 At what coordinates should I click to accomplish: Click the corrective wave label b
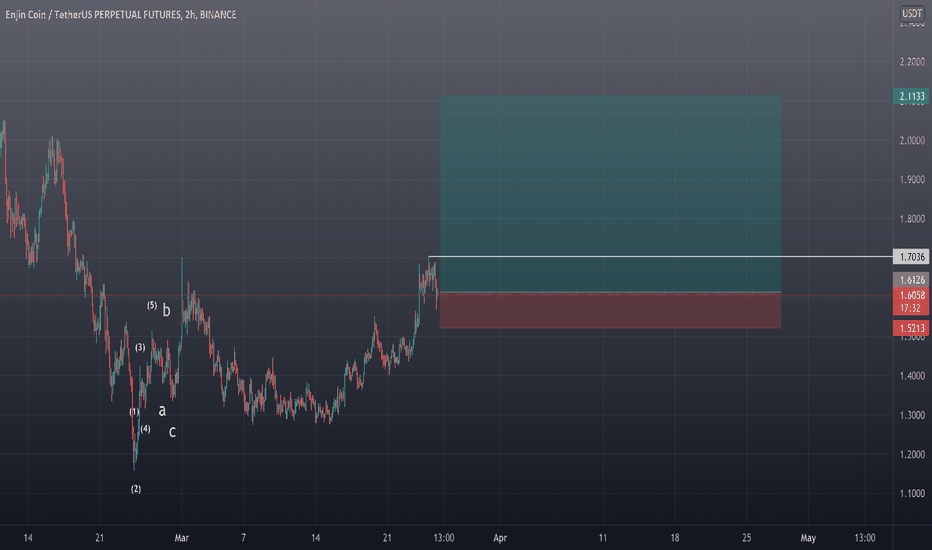tap(166, 310)
